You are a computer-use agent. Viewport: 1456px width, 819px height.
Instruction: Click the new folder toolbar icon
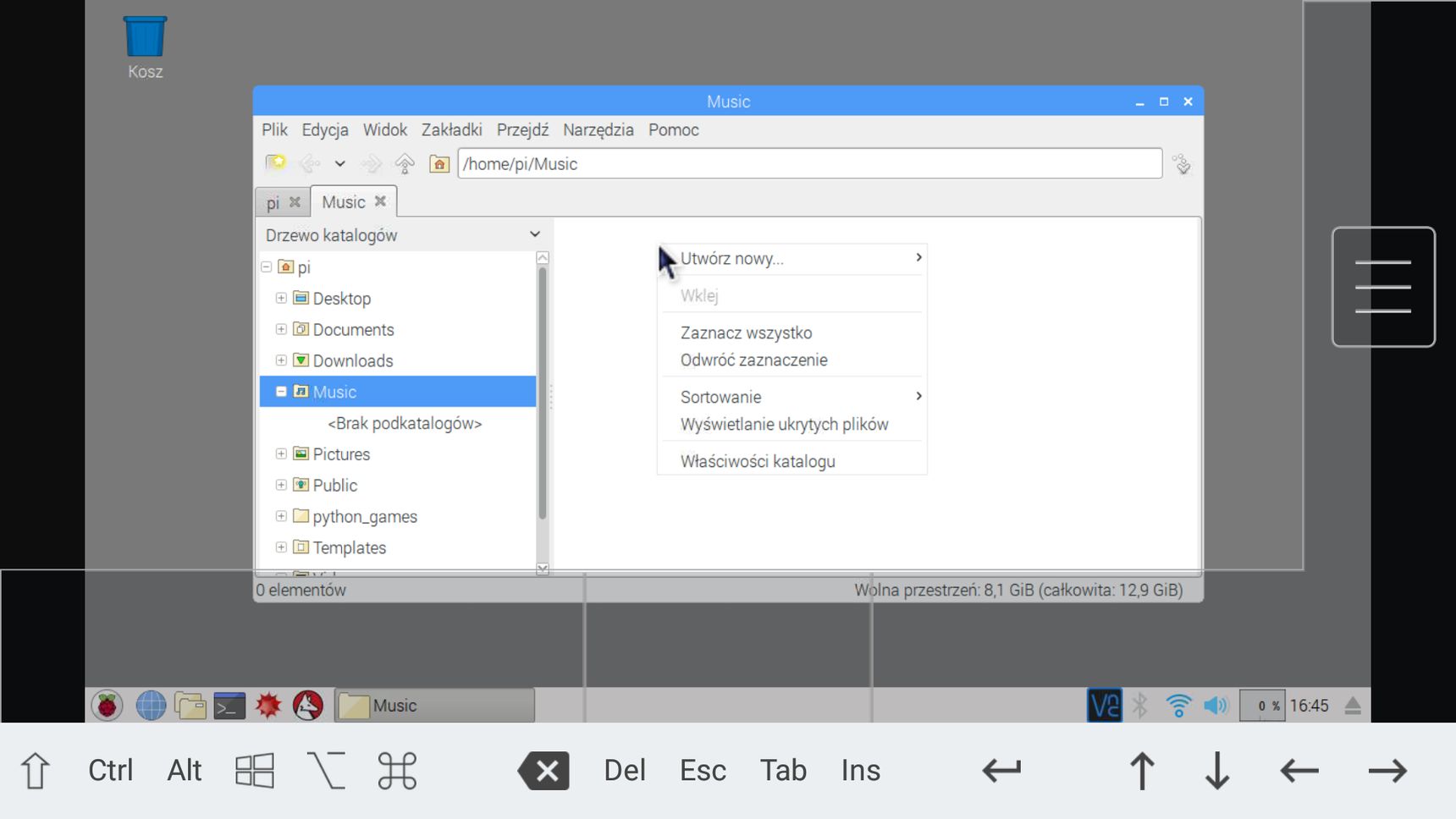275,163
